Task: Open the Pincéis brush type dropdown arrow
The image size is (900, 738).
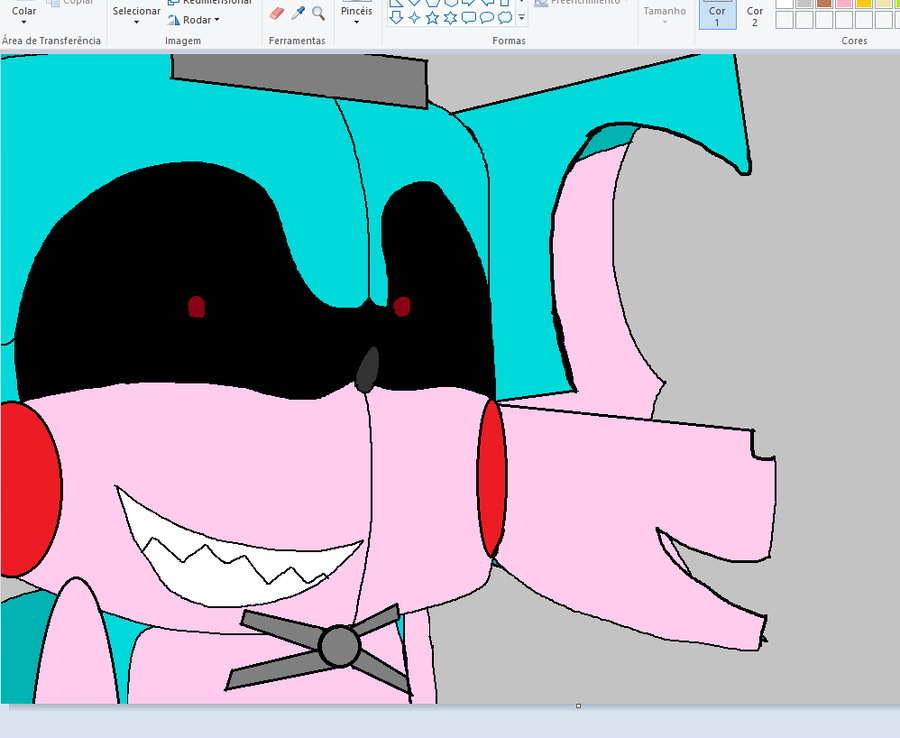Action: coord(356,22)
